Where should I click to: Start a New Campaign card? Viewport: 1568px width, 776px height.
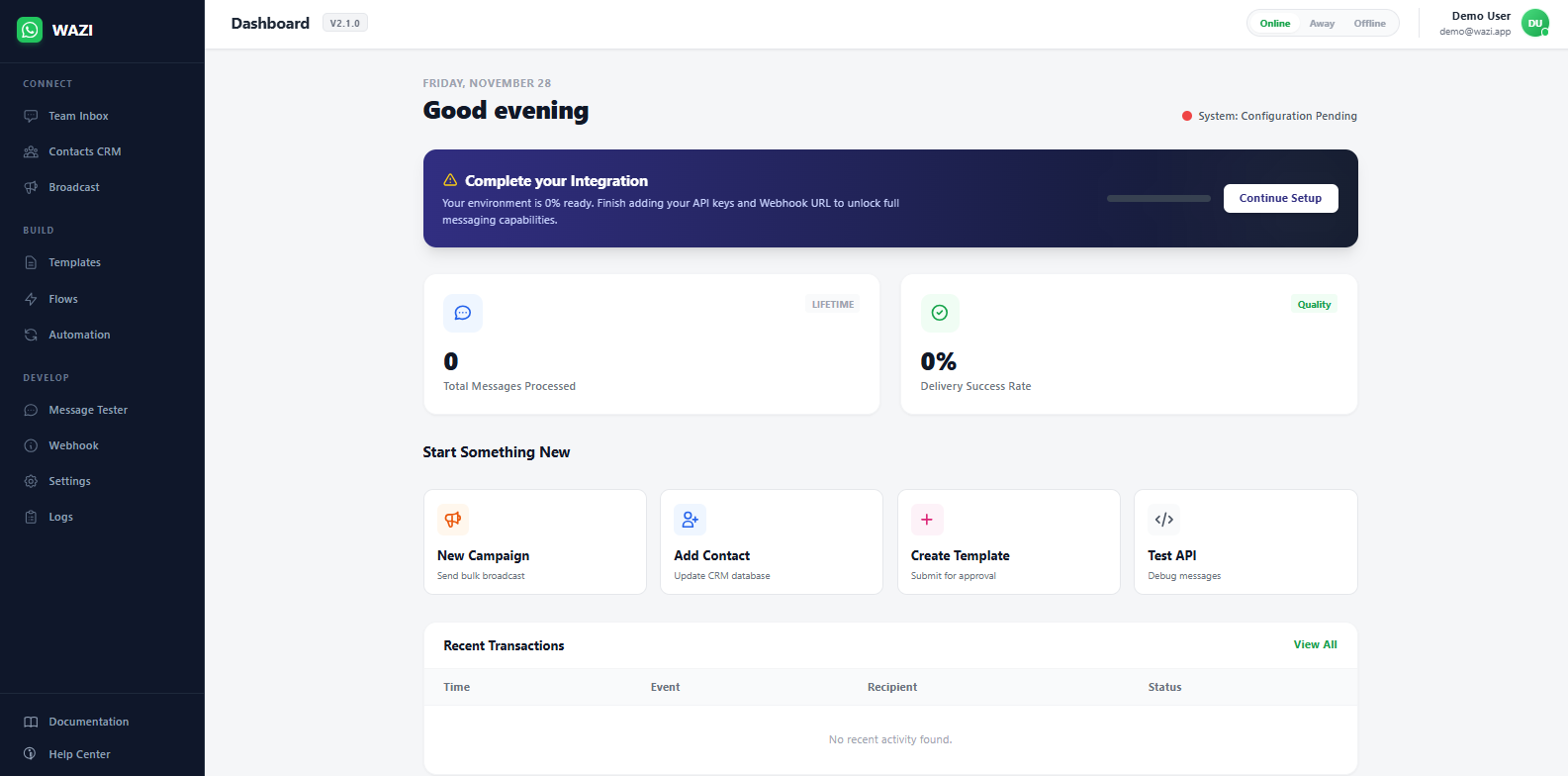[x=535, y=541]
